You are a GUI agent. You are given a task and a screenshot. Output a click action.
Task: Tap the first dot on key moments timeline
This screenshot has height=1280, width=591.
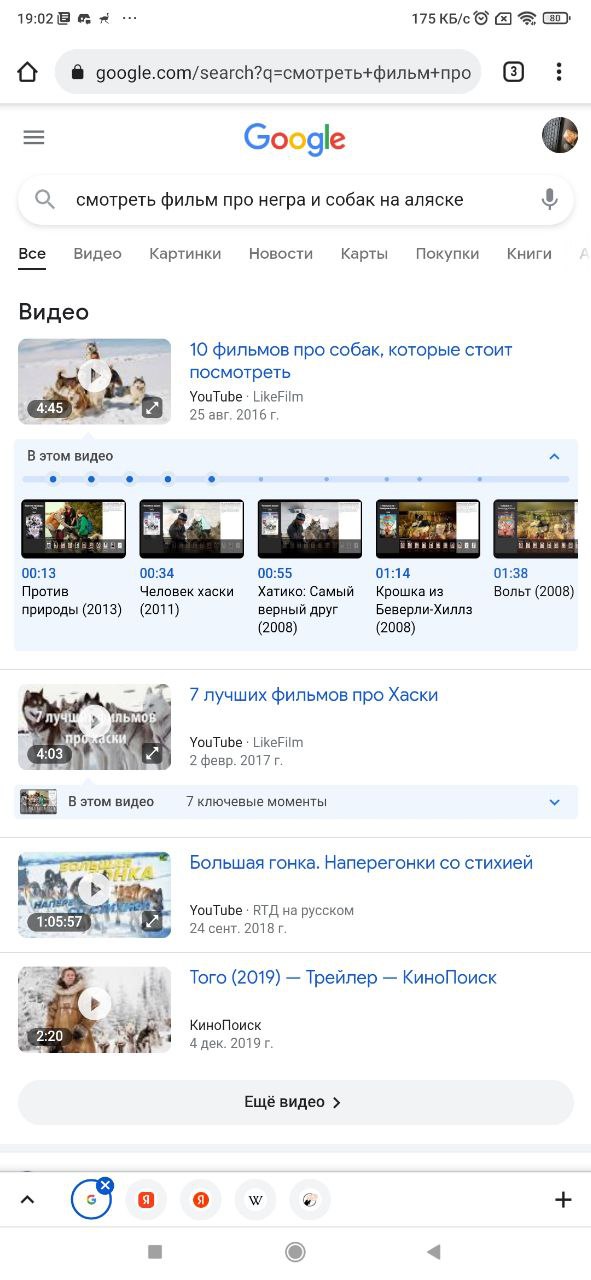(53, 479)
